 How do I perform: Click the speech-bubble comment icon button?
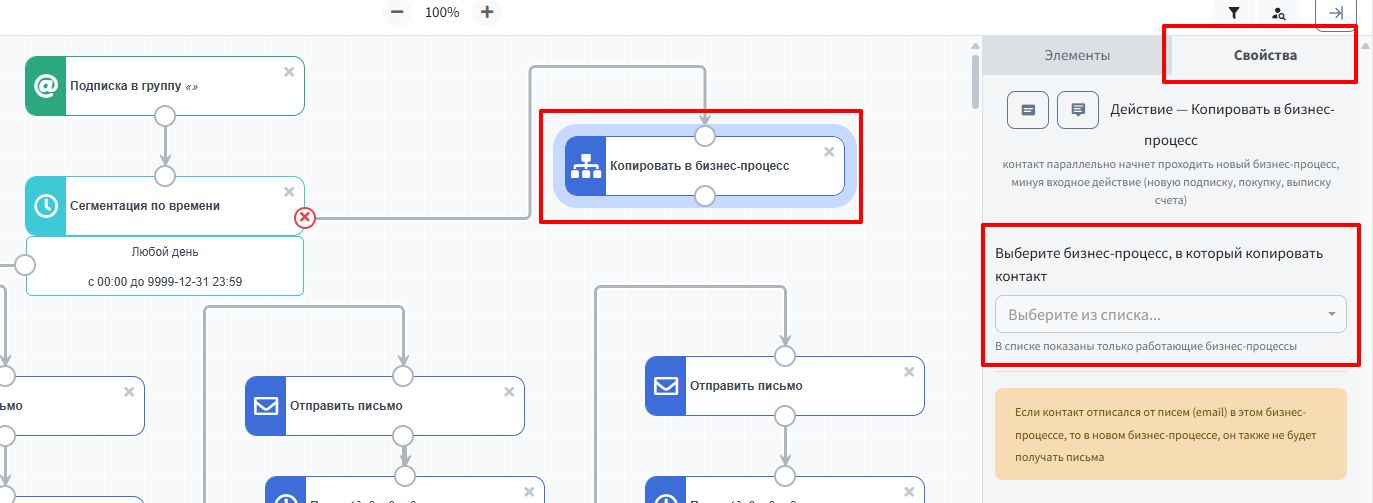(1078, 109)
